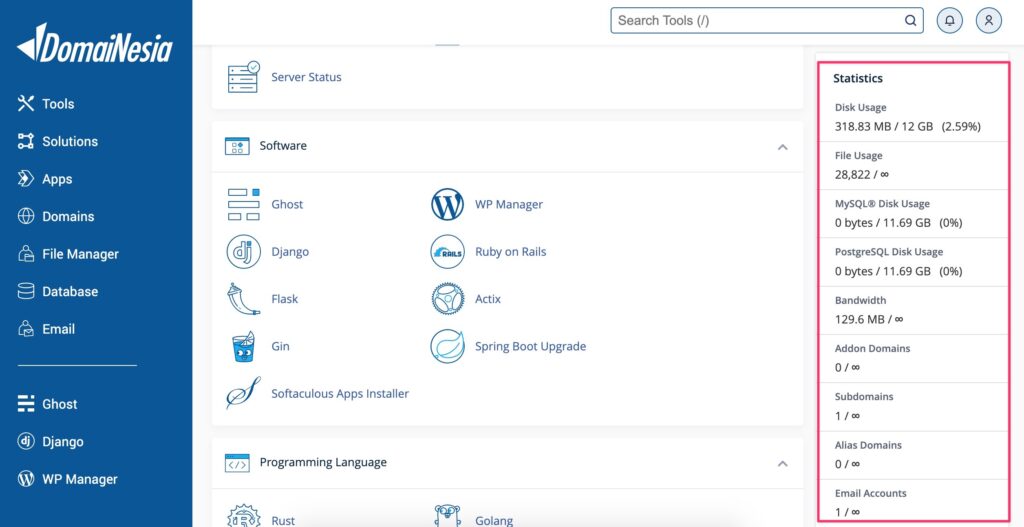The height and width of the screenshot is (527, 1024).
Task: Open Database in the sidebar
Action: [x=57, y=291]
